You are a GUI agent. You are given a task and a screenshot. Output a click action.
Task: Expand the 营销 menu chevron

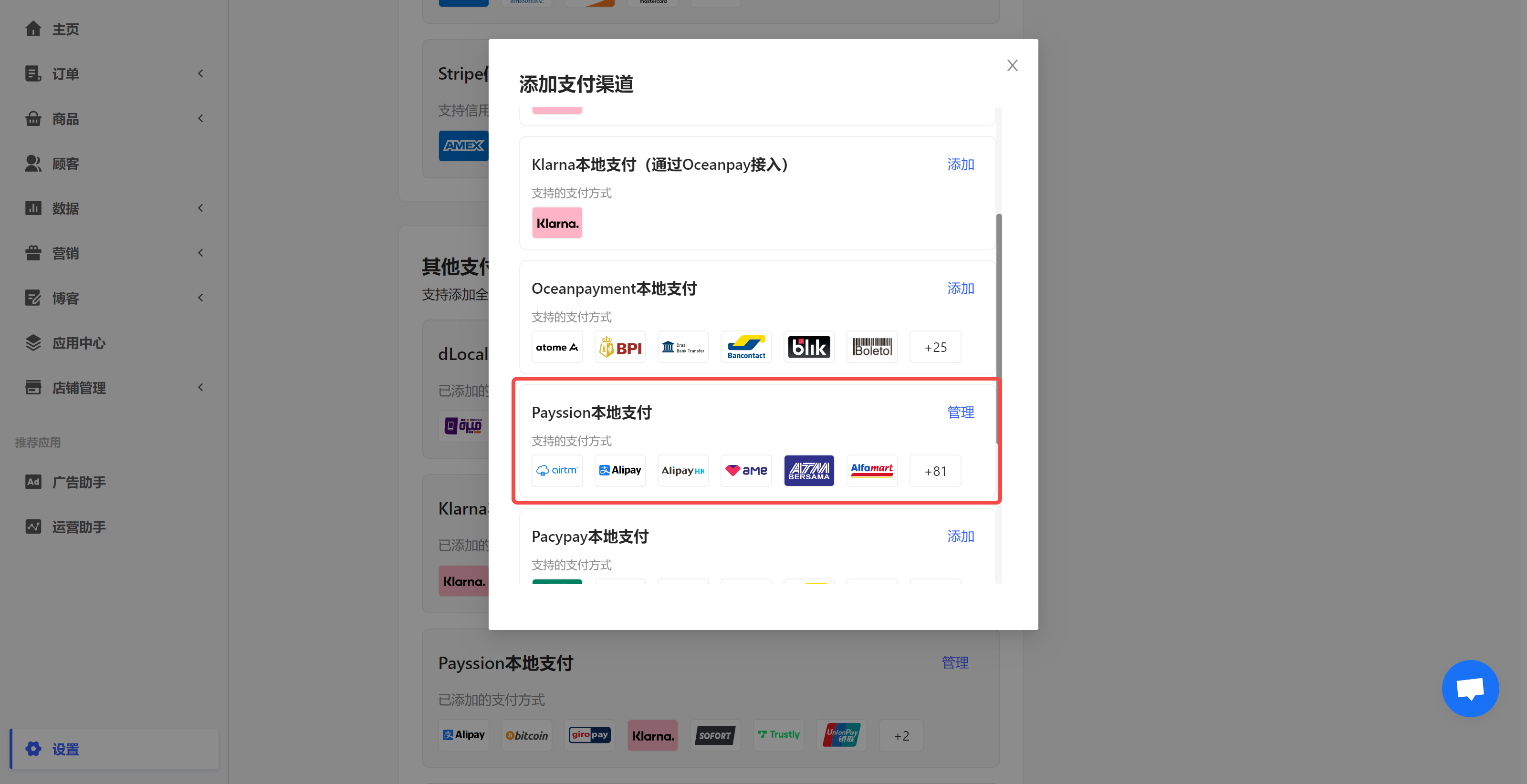[200, 253]
